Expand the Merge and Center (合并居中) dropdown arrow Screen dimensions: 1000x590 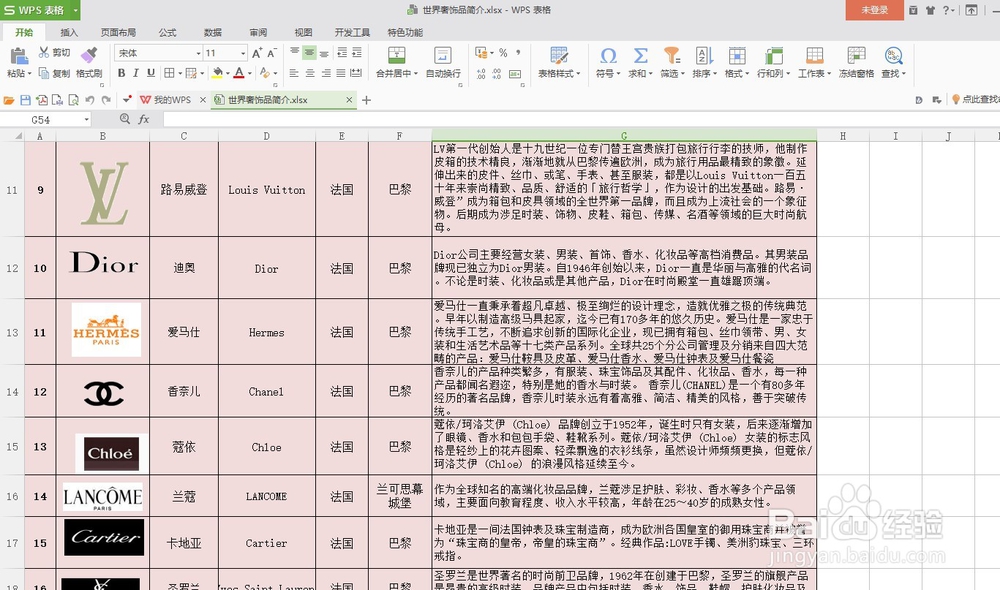point(416,74)
